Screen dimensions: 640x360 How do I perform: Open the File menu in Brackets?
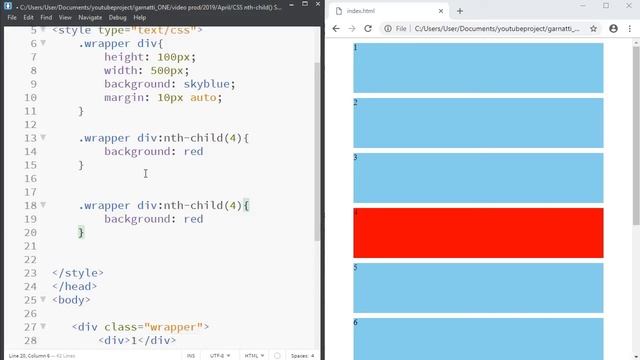[x=12, y=18]
